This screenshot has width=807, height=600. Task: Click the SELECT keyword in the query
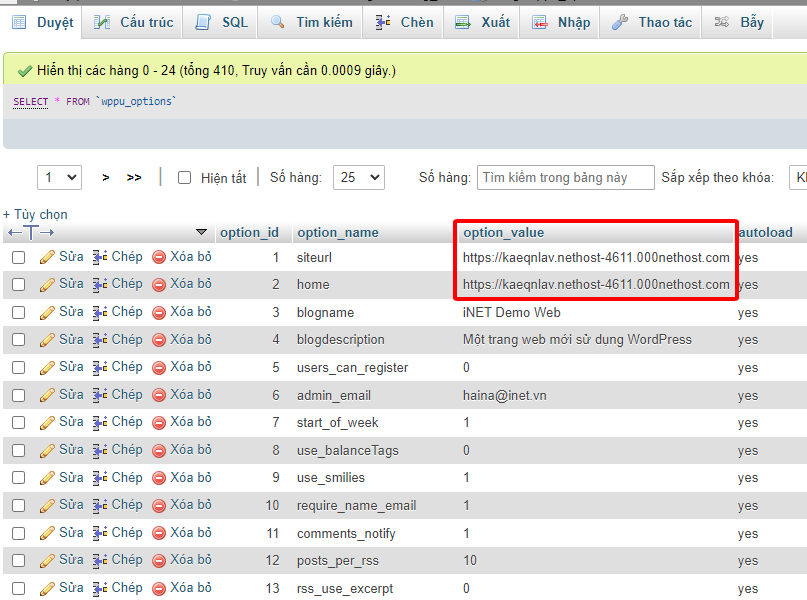31,101
